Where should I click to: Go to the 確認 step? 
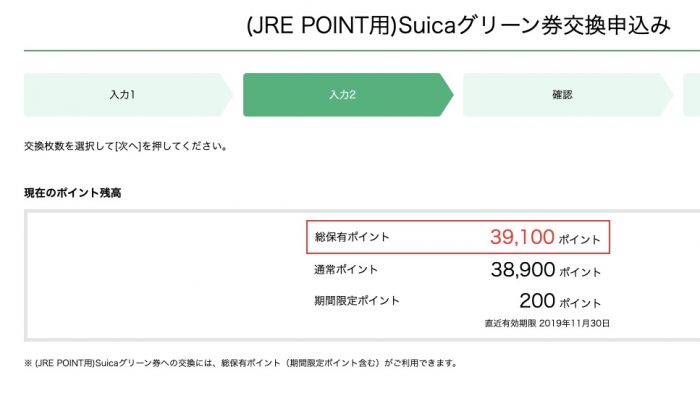(562, 94)
